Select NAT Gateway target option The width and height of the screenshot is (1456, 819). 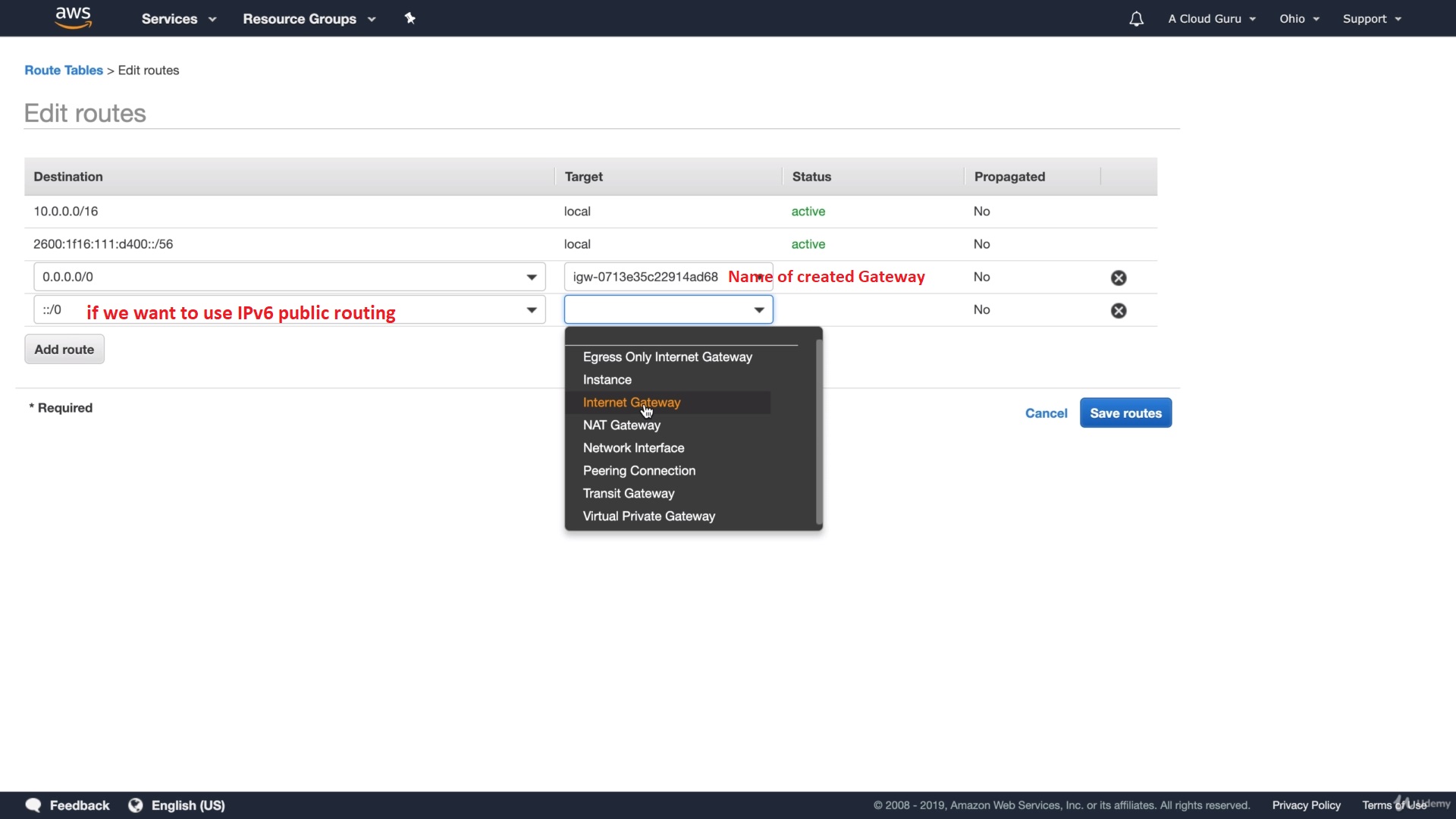622,425
